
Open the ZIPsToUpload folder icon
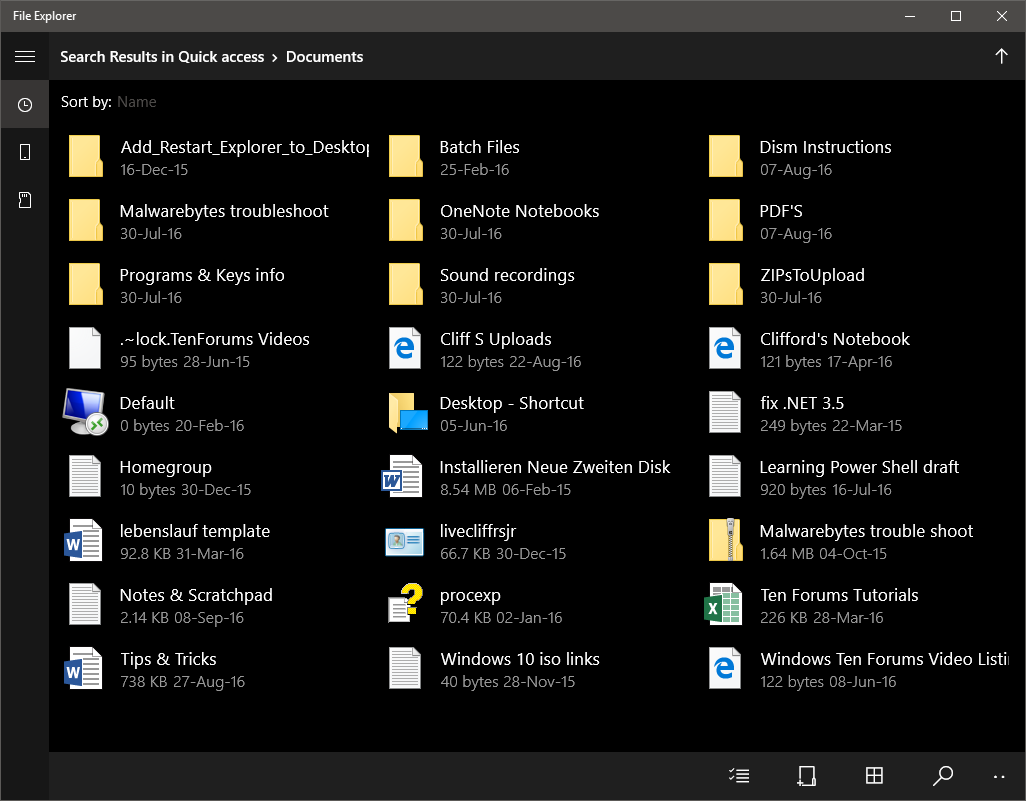click(x=726, y=285)
